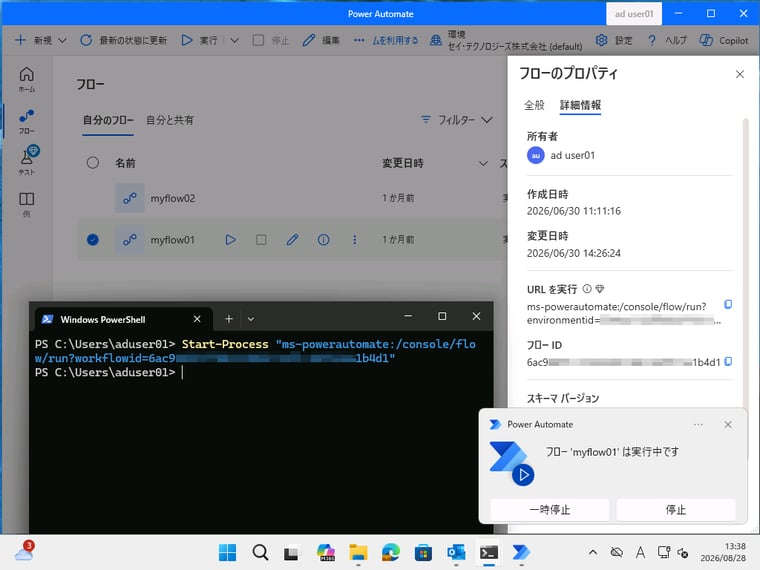Screen dimensions: 760x570
Task: Open the Home (ホーム) sidebar icon
Action: click(27, 79)
